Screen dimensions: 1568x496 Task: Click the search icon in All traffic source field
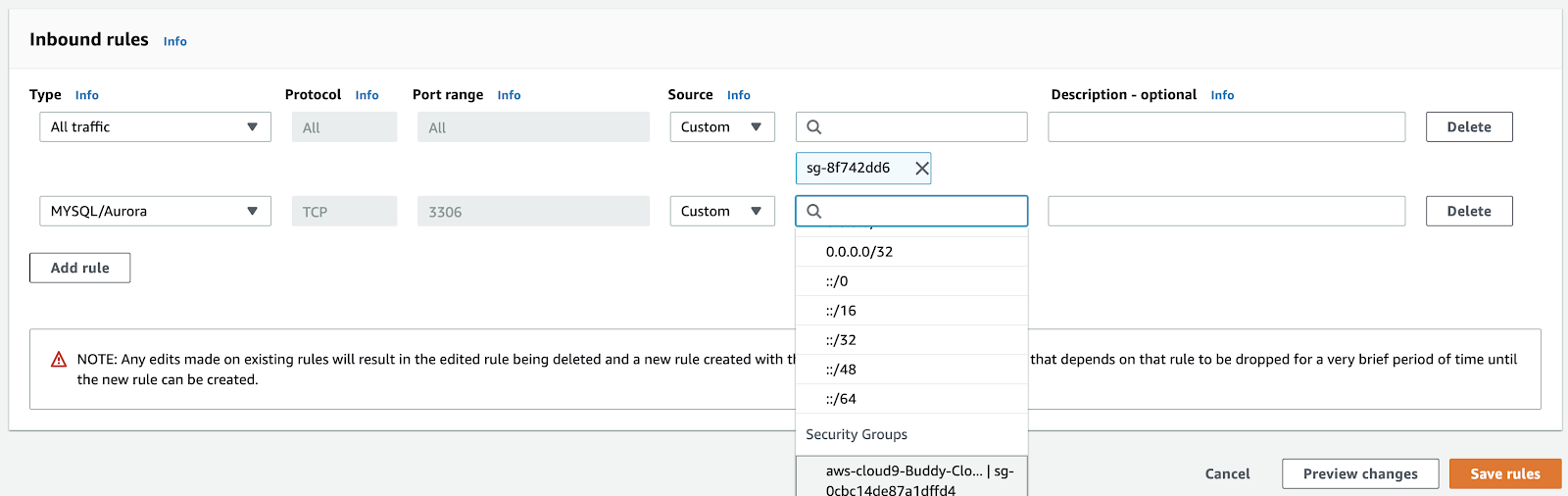click(813, 127)
